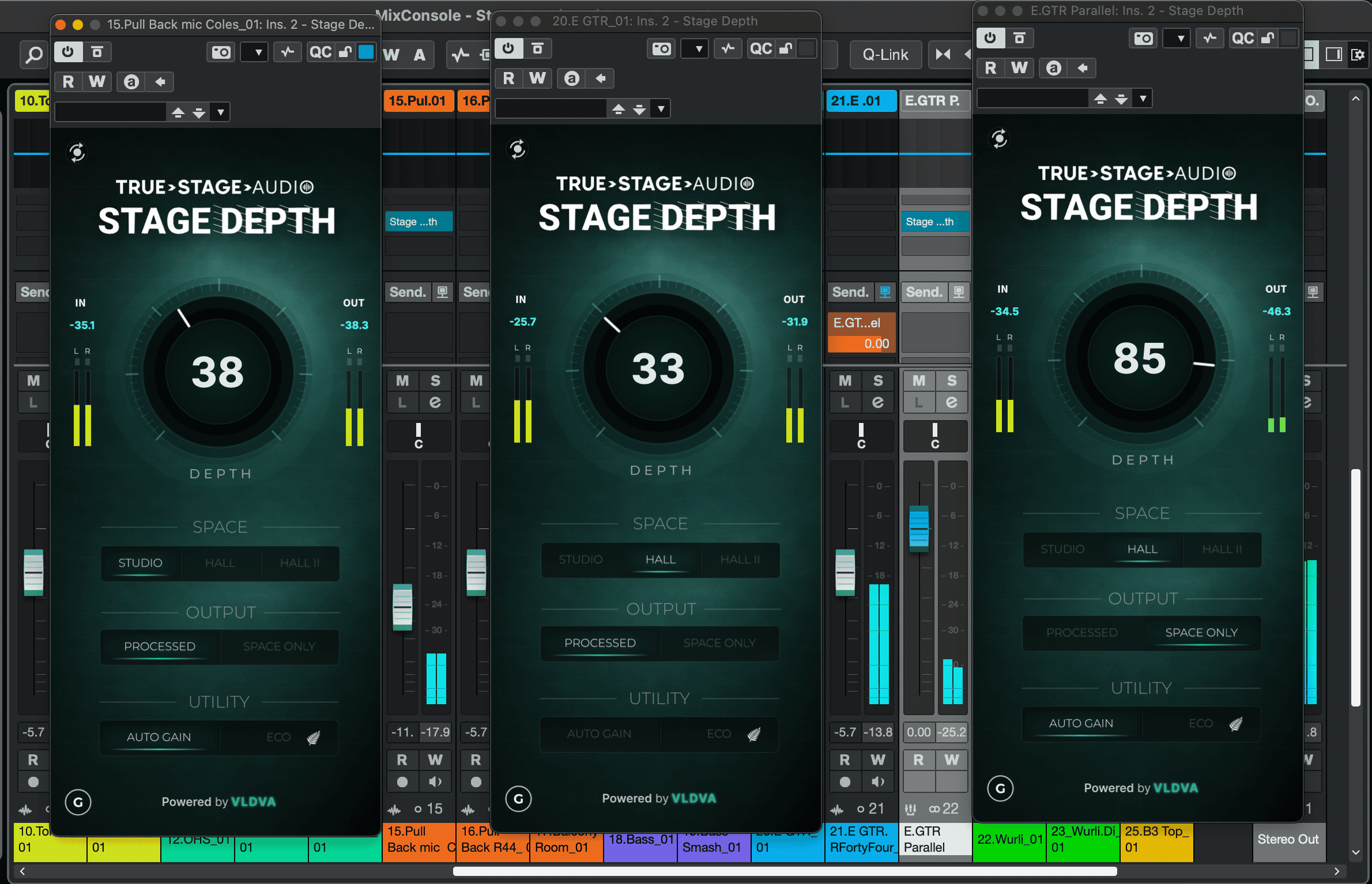Open Sends routing icon on 21.E channel

(x=884, y=292)
